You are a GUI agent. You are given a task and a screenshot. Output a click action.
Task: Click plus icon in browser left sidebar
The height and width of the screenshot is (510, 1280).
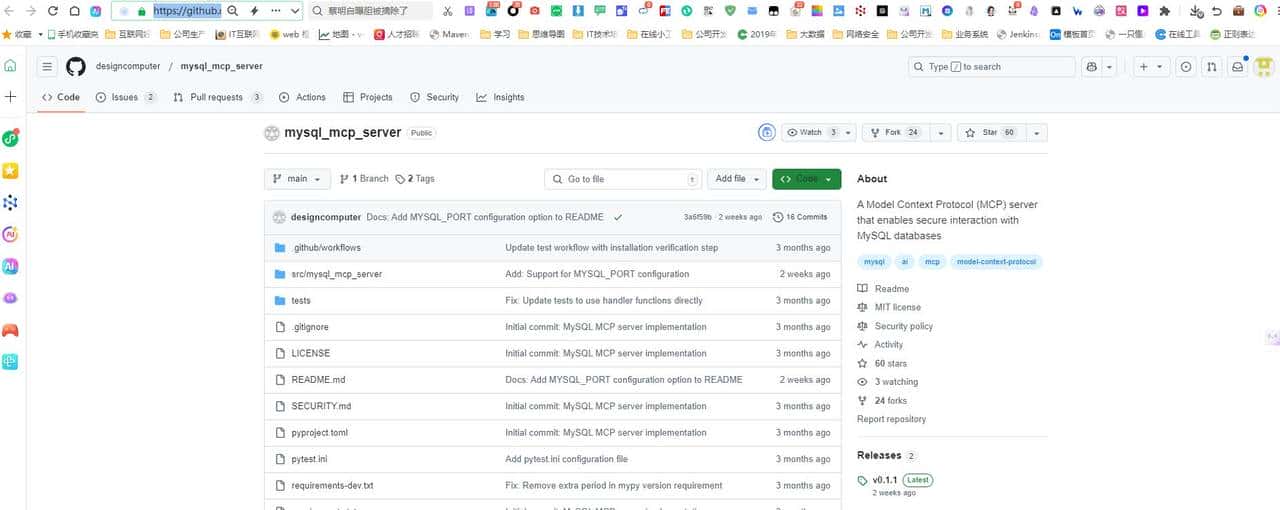point(10,97)
